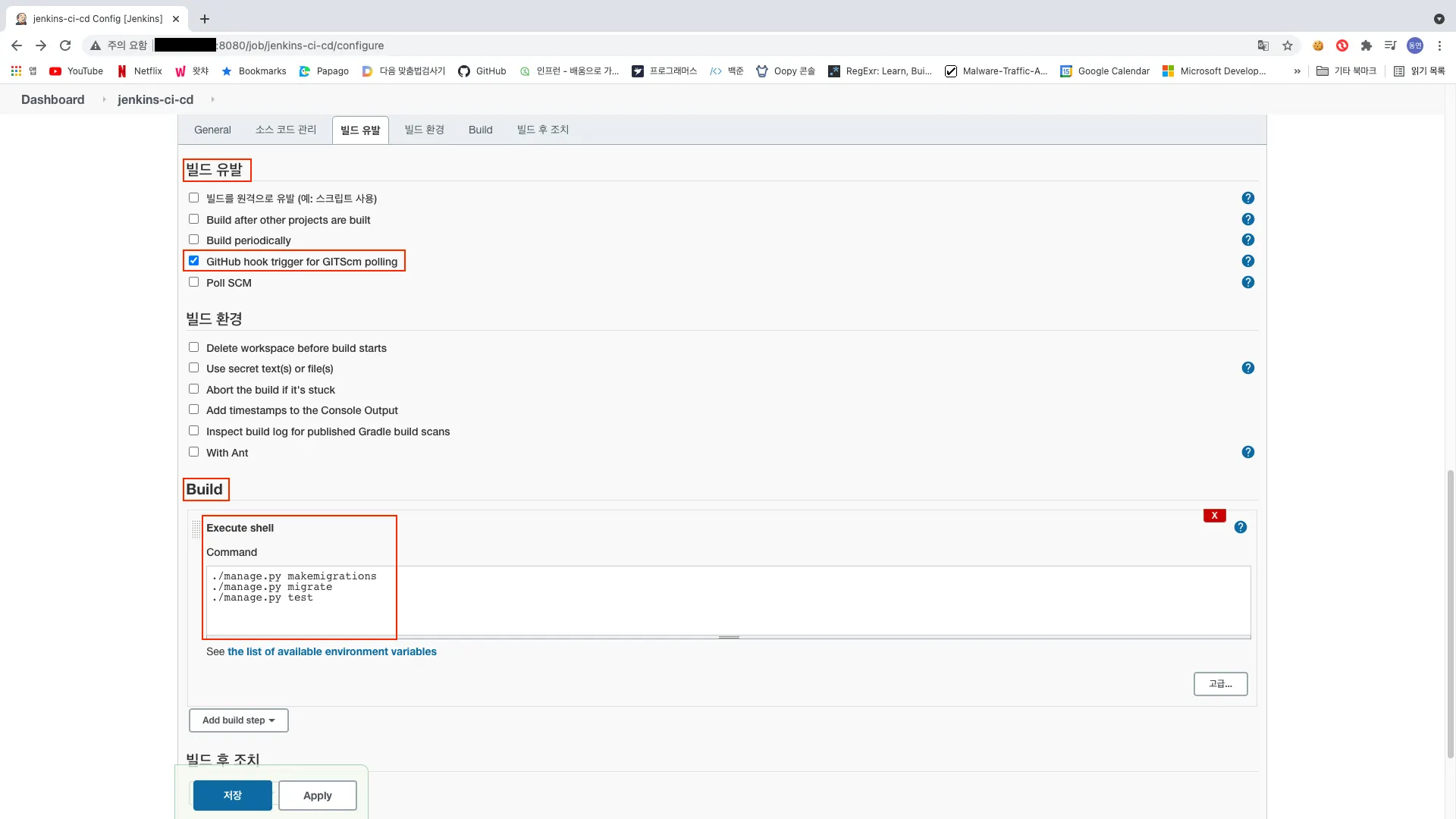Click help icon next to With Ant
Image resolution: width=1456 pixels, height=819 pixels.
point(1247,452)
